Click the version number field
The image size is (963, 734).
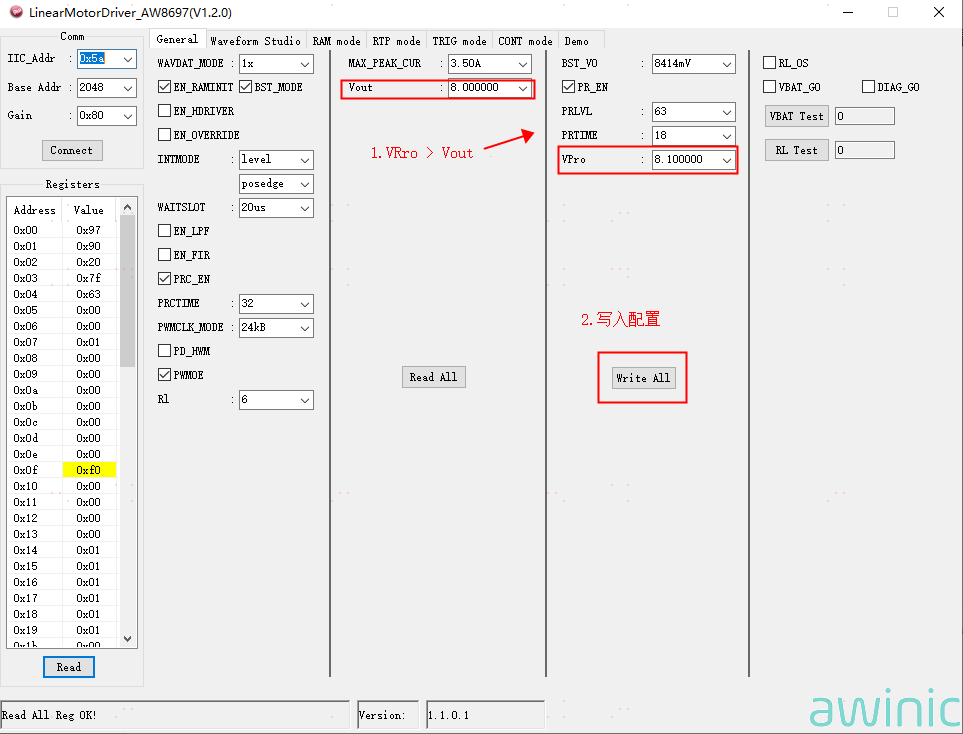(485, 715)
